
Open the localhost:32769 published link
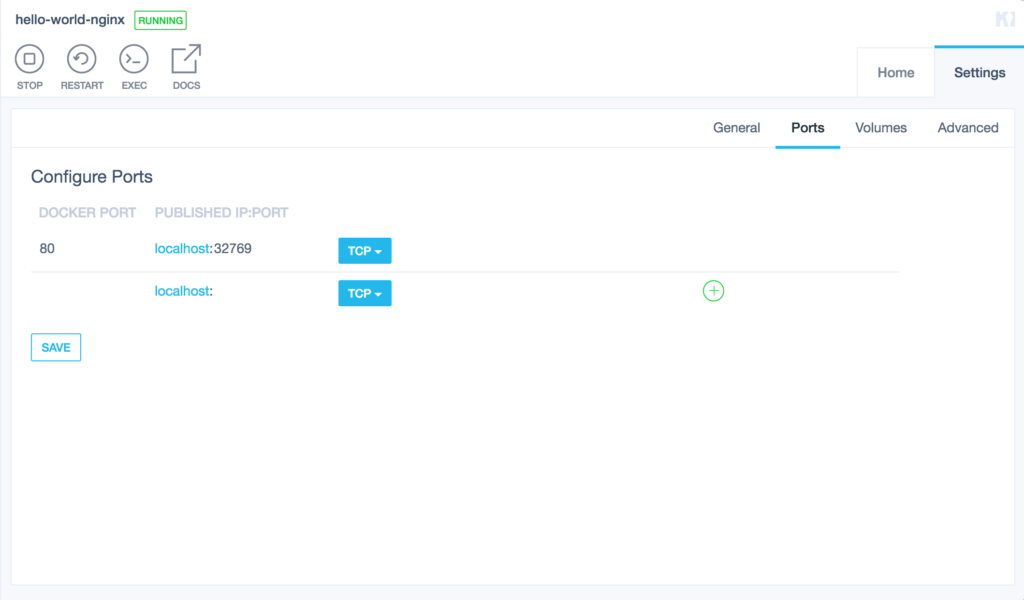coord(203,249)
